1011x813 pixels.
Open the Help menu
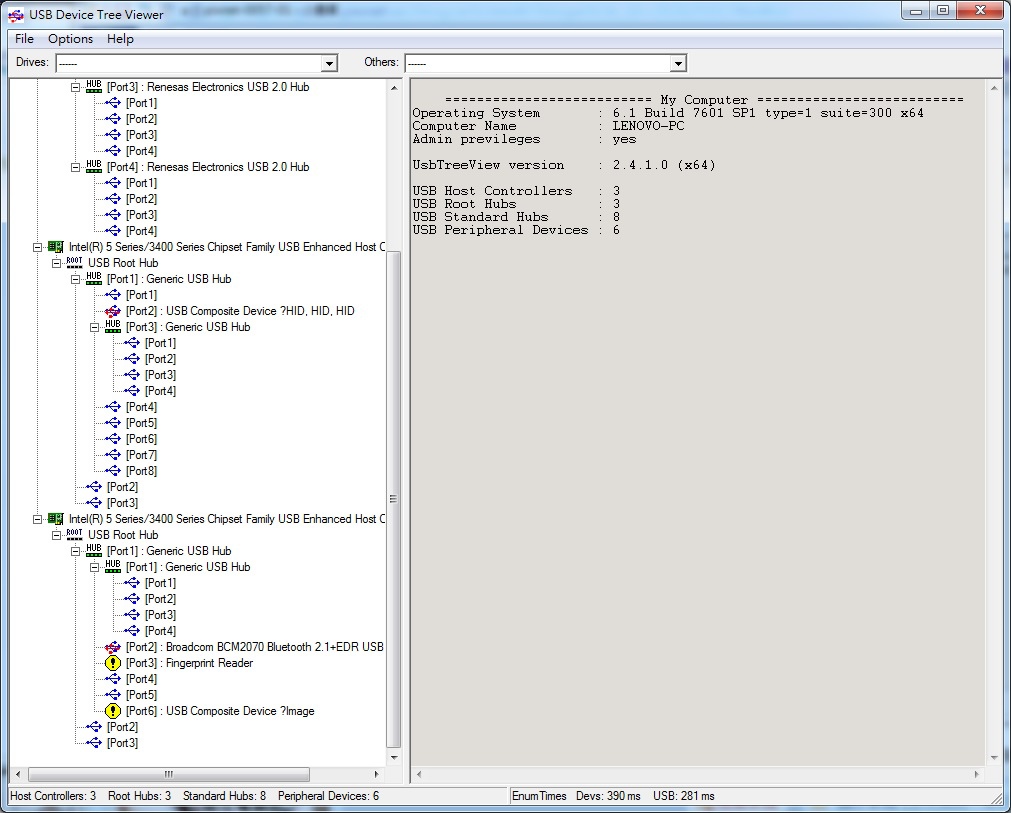(x=120, y=39)
